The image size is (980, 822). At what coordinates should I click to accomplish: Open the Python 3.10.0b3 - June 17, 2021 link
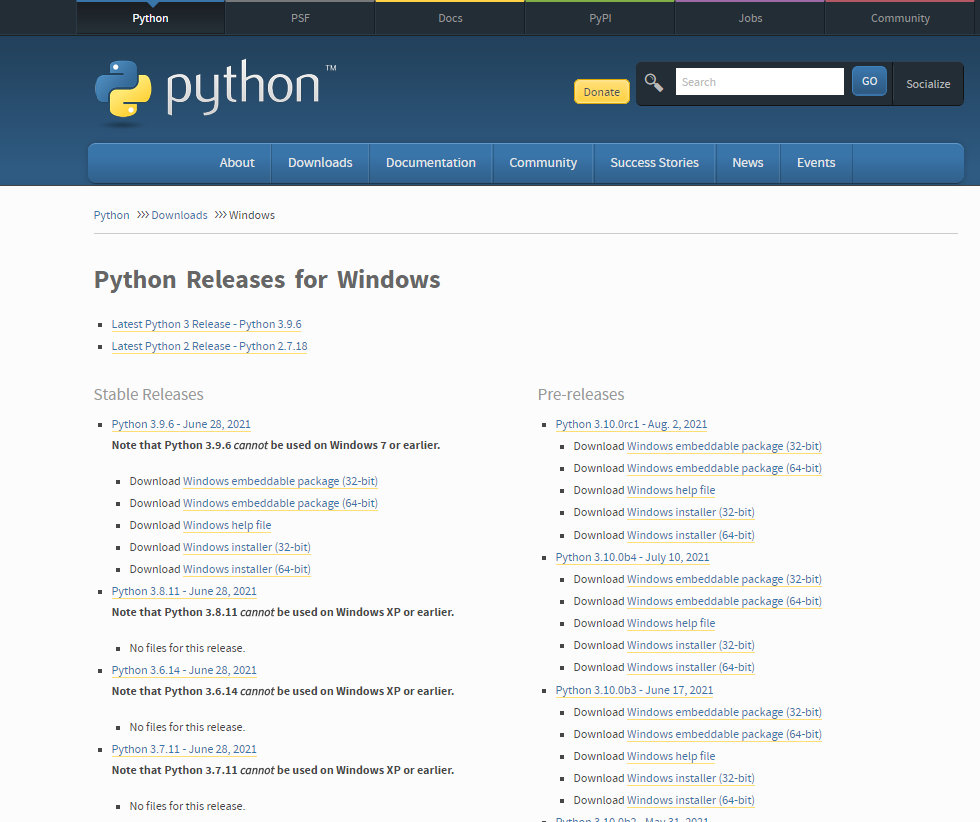point(634,690)
